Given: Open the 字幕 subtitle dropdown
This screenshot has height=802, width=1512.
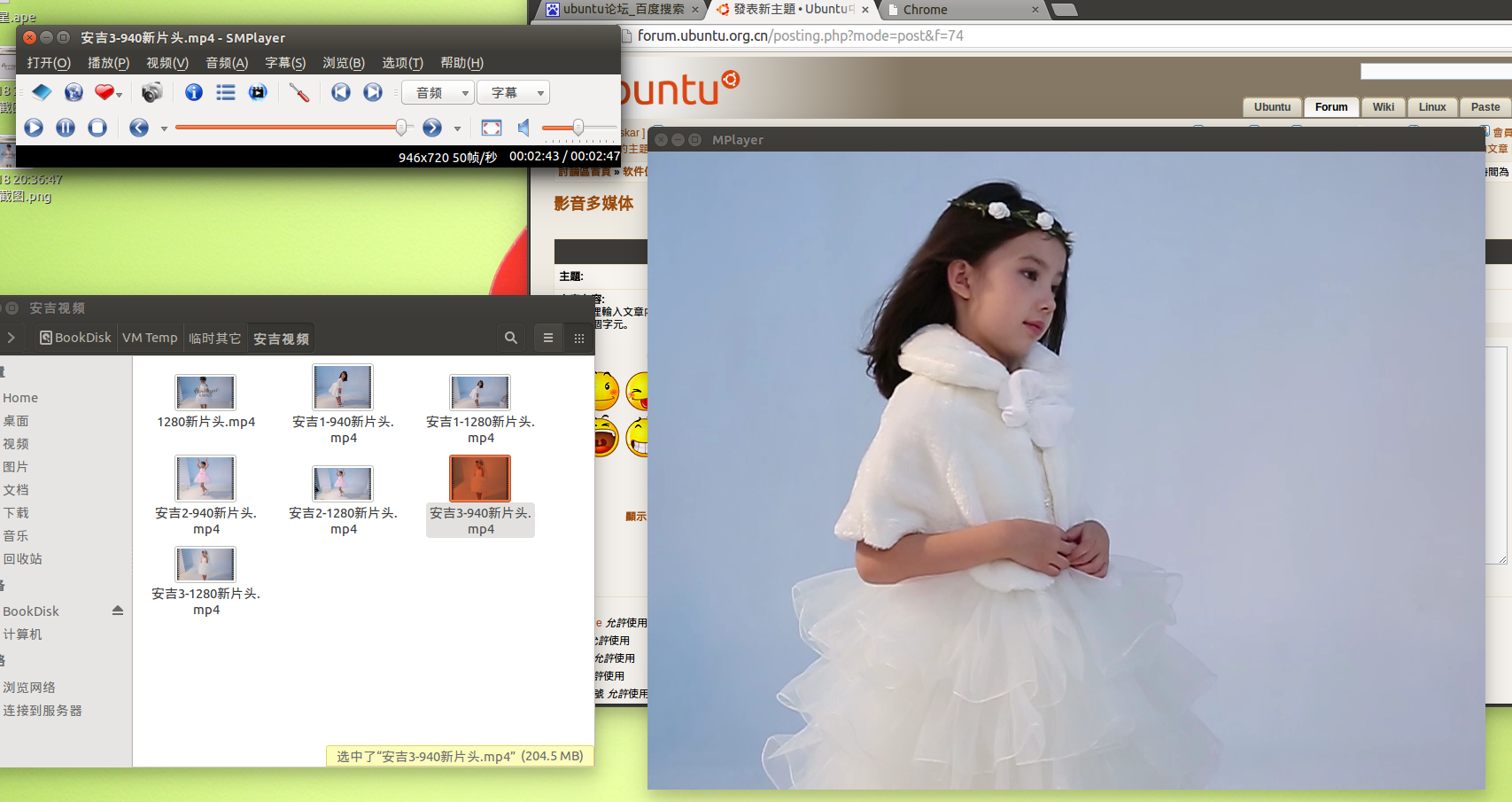Looking at the screenshot, I should pyautogui.click(x=514, y=92).
